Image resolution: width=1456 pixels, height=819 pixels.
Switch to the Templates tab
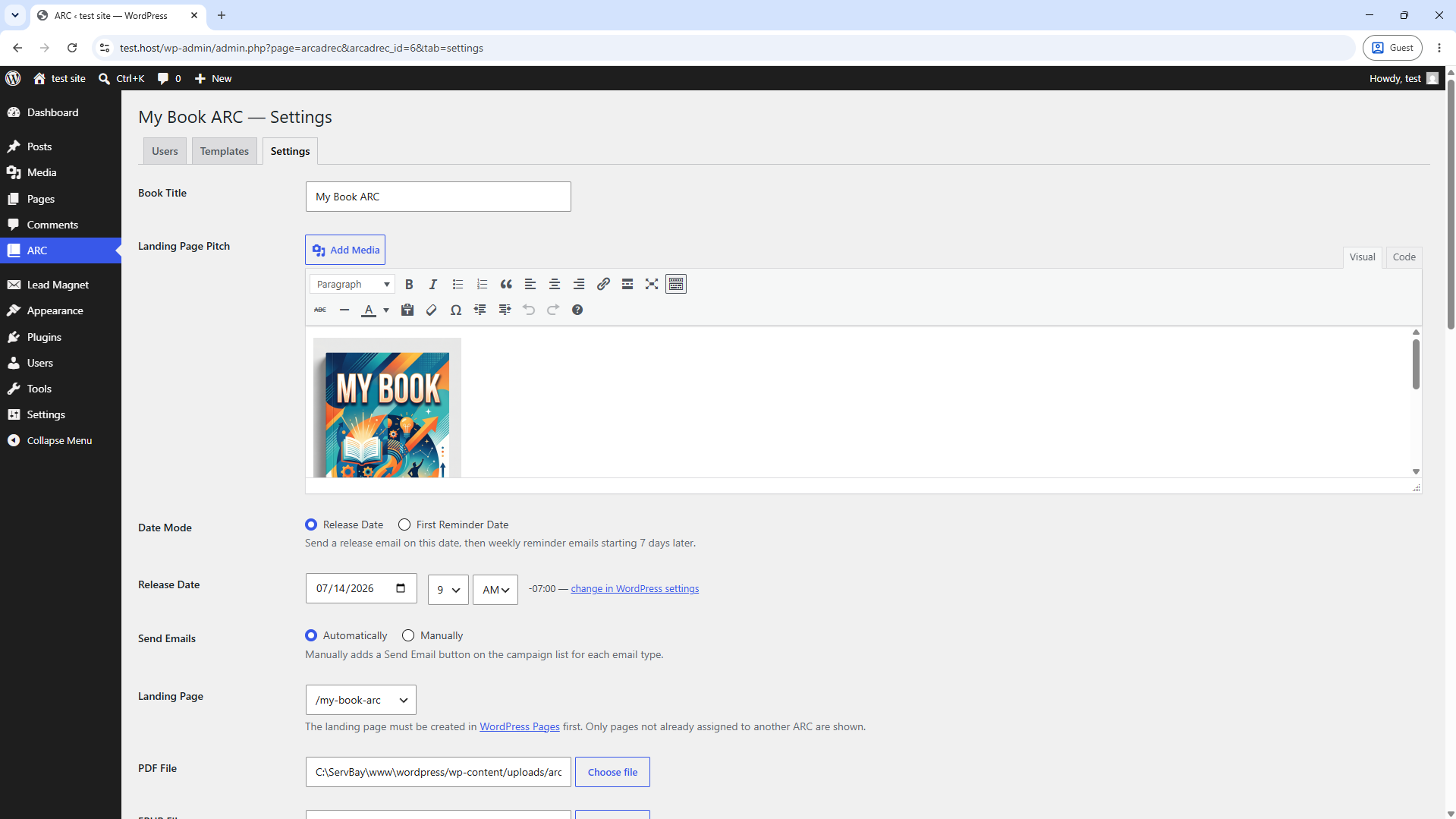point(225,151)
